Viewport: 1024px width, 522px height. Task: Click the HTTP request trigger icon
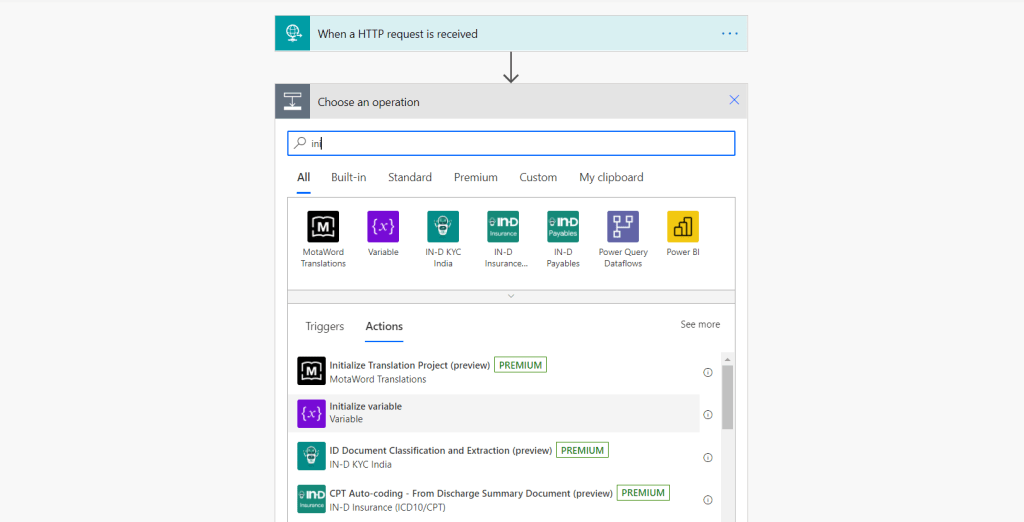293,33
